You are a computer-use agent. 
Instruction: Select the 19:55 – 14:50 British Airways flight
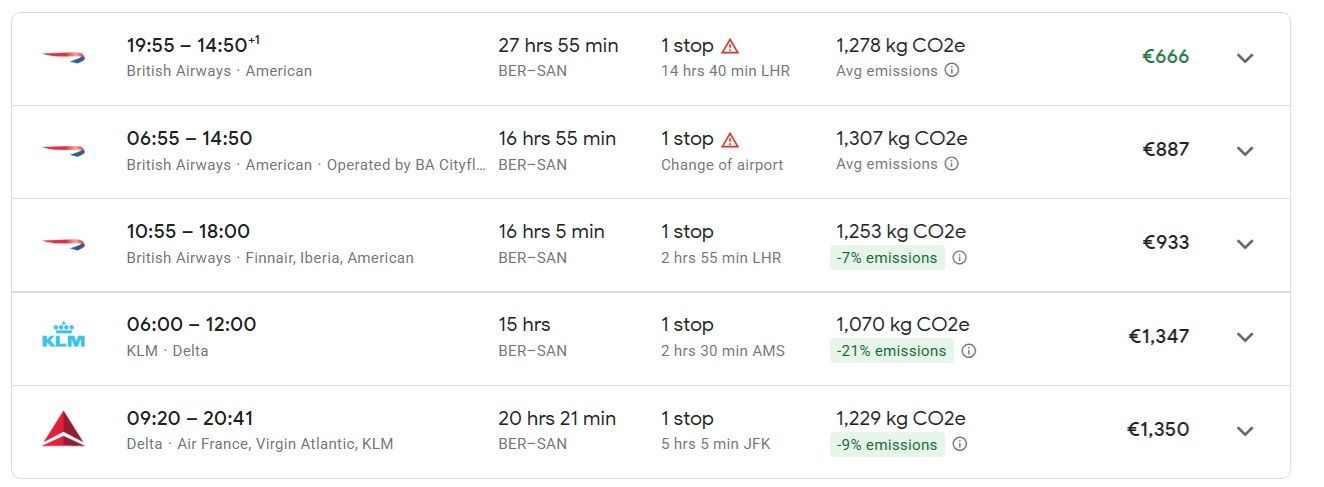pos(651,59)
